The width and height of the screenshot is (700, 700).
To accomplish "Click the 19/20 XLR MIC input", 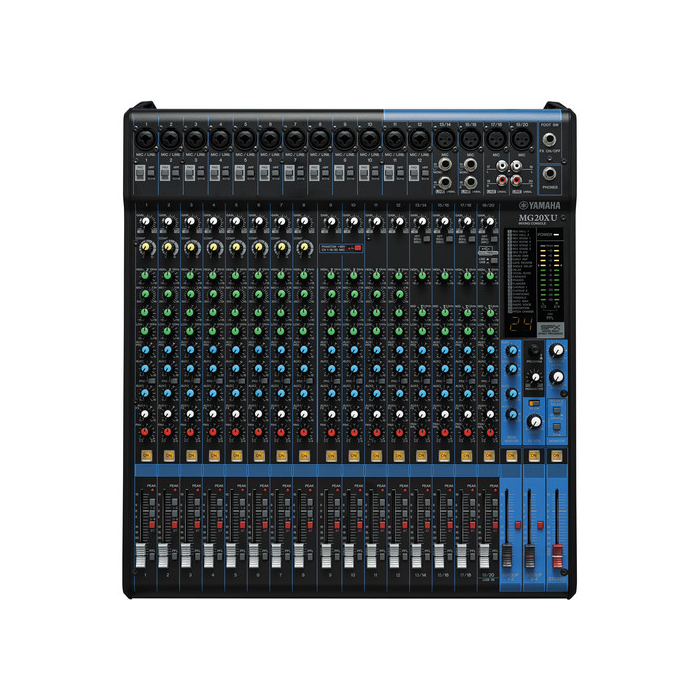I will coord(522,139).
